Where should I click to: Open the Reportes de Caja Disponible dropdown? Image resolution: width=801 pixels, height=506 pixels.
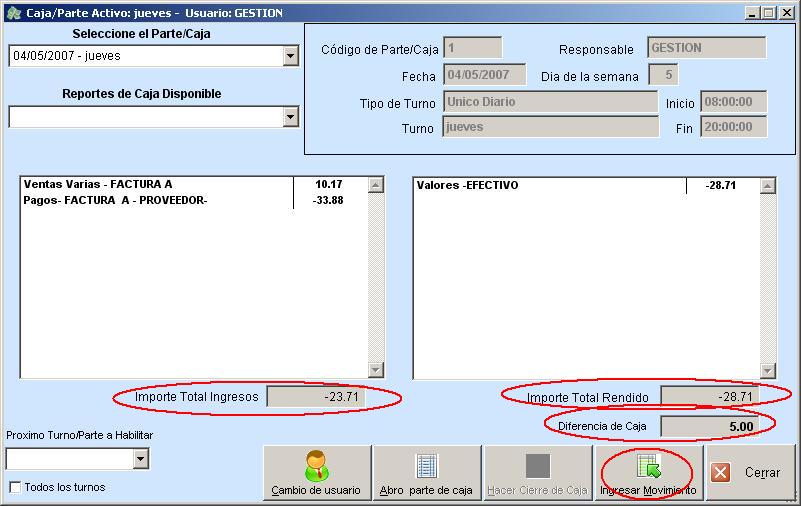coord(290,117)
